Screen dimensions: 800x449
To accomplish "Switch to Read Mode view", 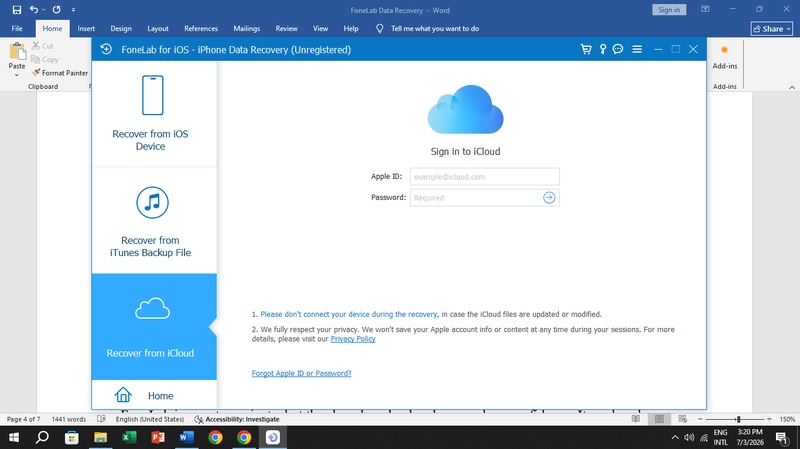I will pyautogui.click(x=636, y=419).
